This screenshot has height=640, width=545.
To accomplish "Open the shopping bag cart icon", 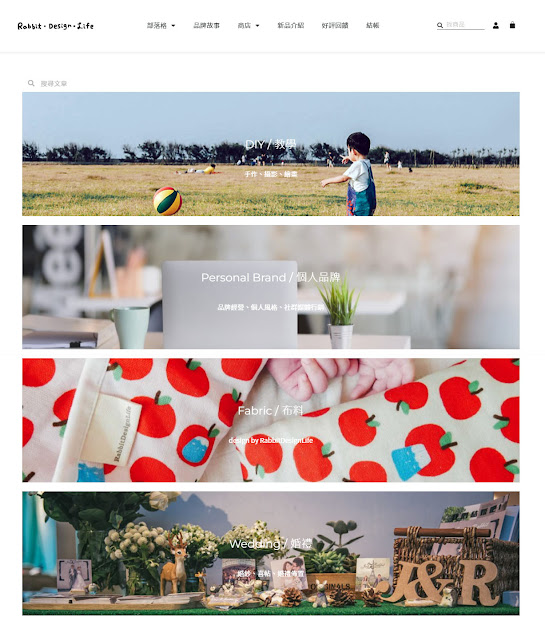I will [x=512, y=25].
